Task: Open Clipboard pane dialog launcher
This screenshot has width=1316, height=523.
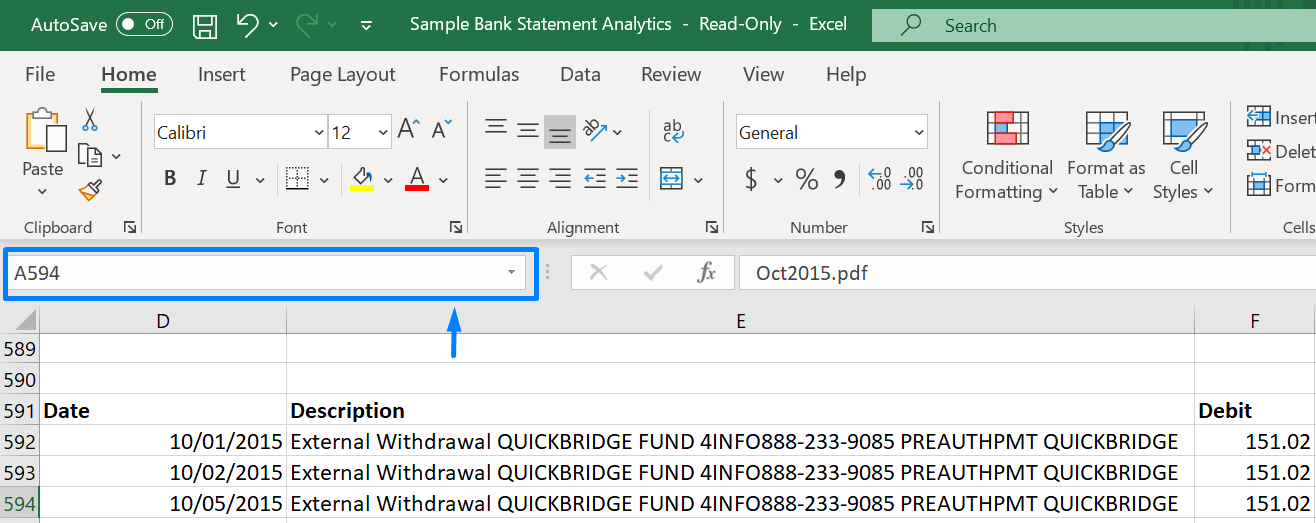Action: (130, 227)
